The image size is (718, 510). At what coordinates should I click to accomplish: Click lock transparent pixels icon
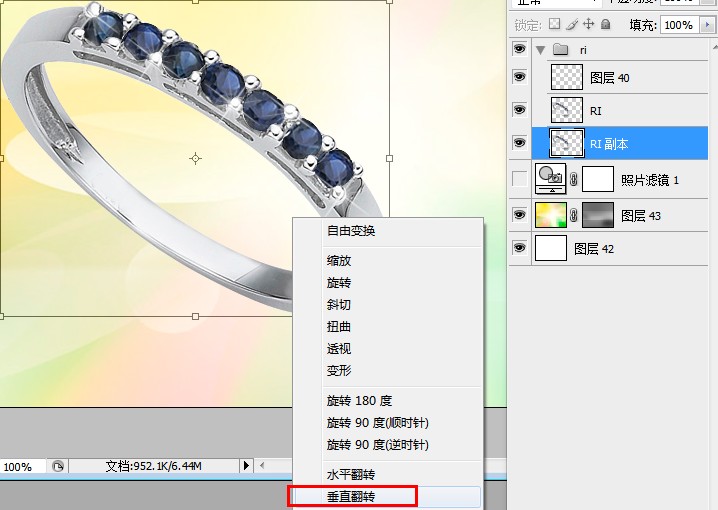[555, 24]
